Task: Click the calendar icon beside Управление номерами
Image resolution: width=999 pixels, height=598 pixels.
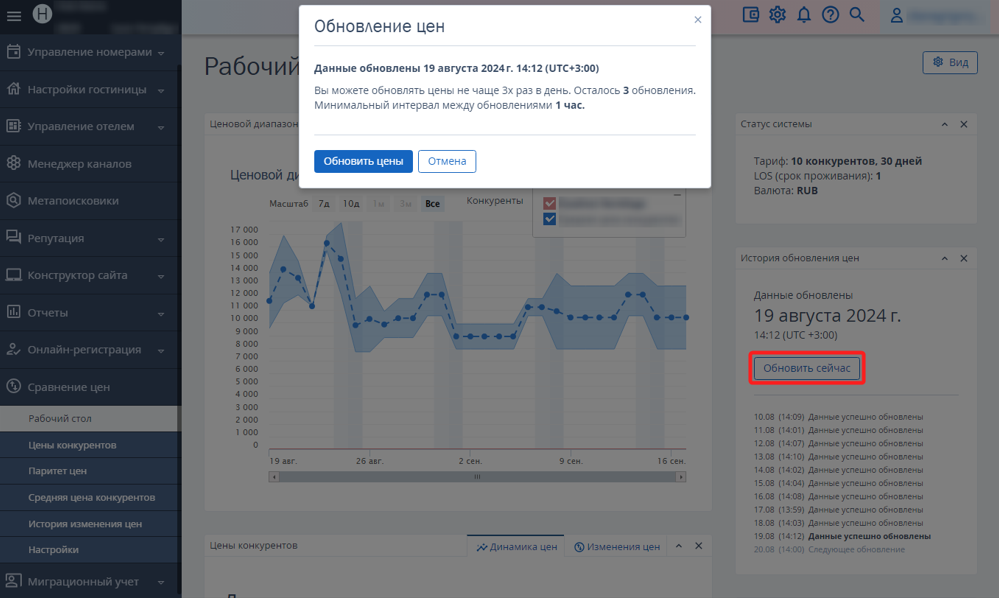Action: [13, 52]
